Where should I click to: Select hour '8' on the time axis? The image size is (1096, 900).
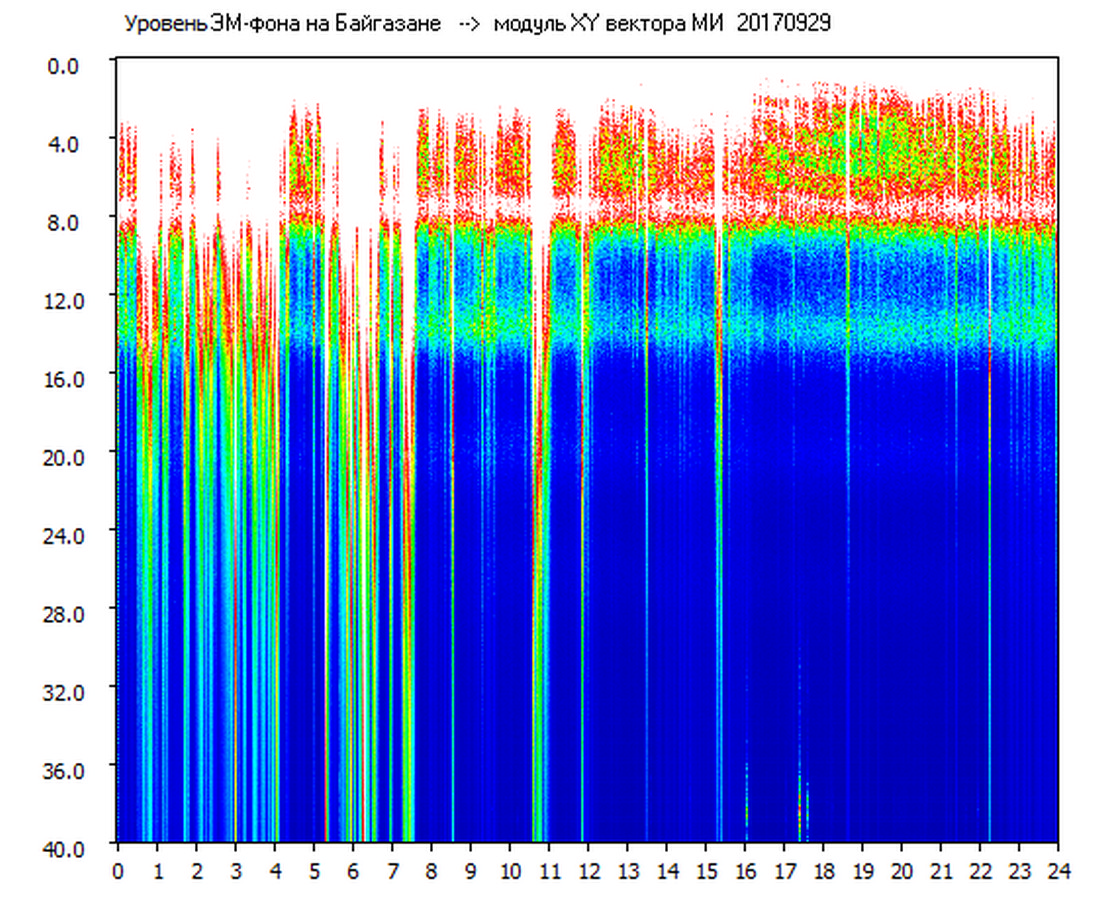(431, 870)
